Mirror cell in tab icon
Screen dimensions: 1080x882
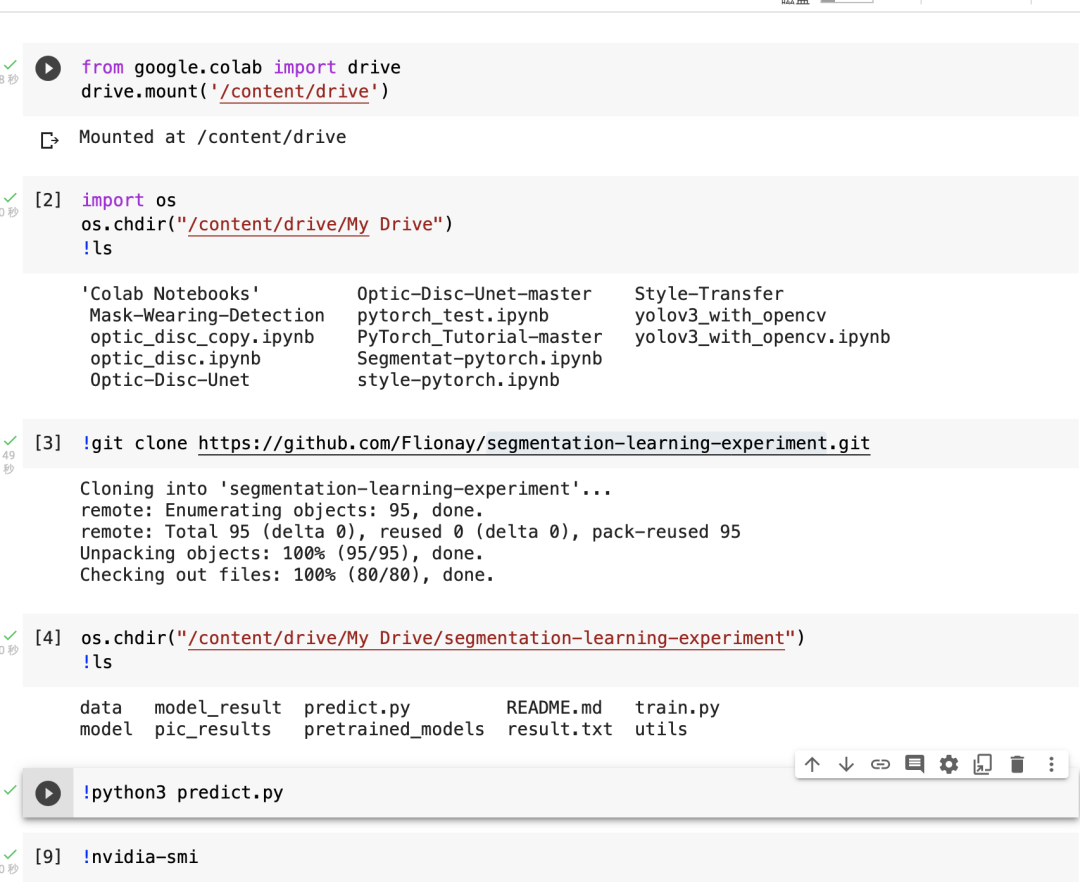(983, 764)
